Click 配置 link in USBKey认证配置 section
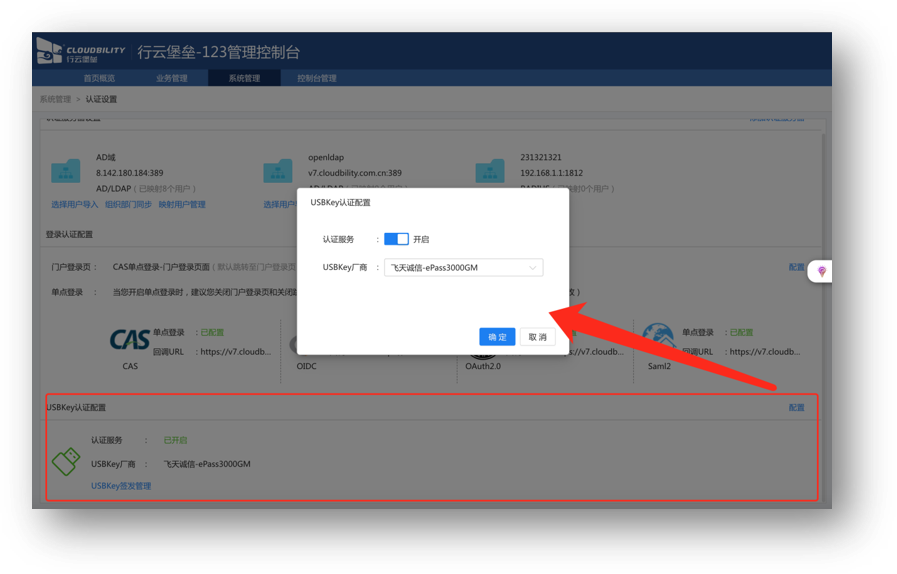Image resolution: width=897 pixels, height=574 pixels. click(x=796, y=408)
